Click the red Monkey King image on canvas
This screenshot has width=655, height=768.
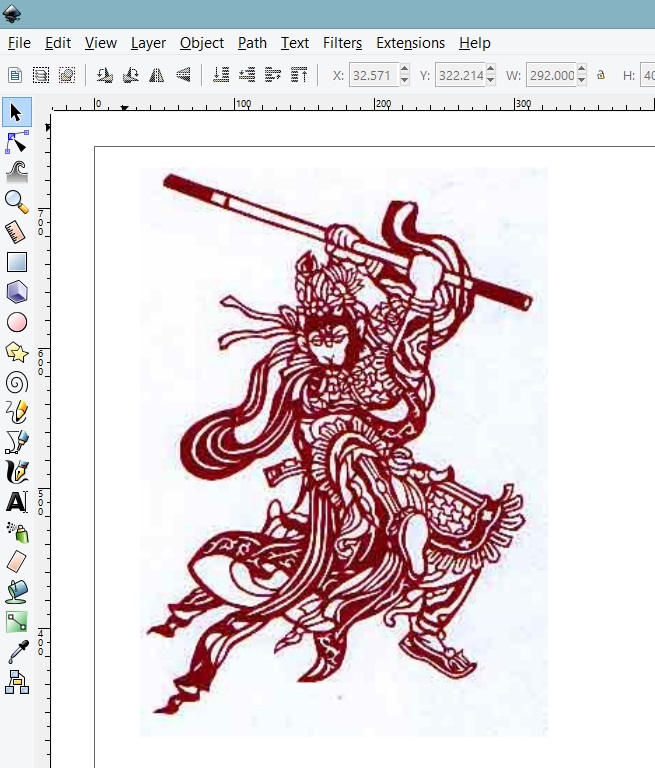tap(344, 451)
